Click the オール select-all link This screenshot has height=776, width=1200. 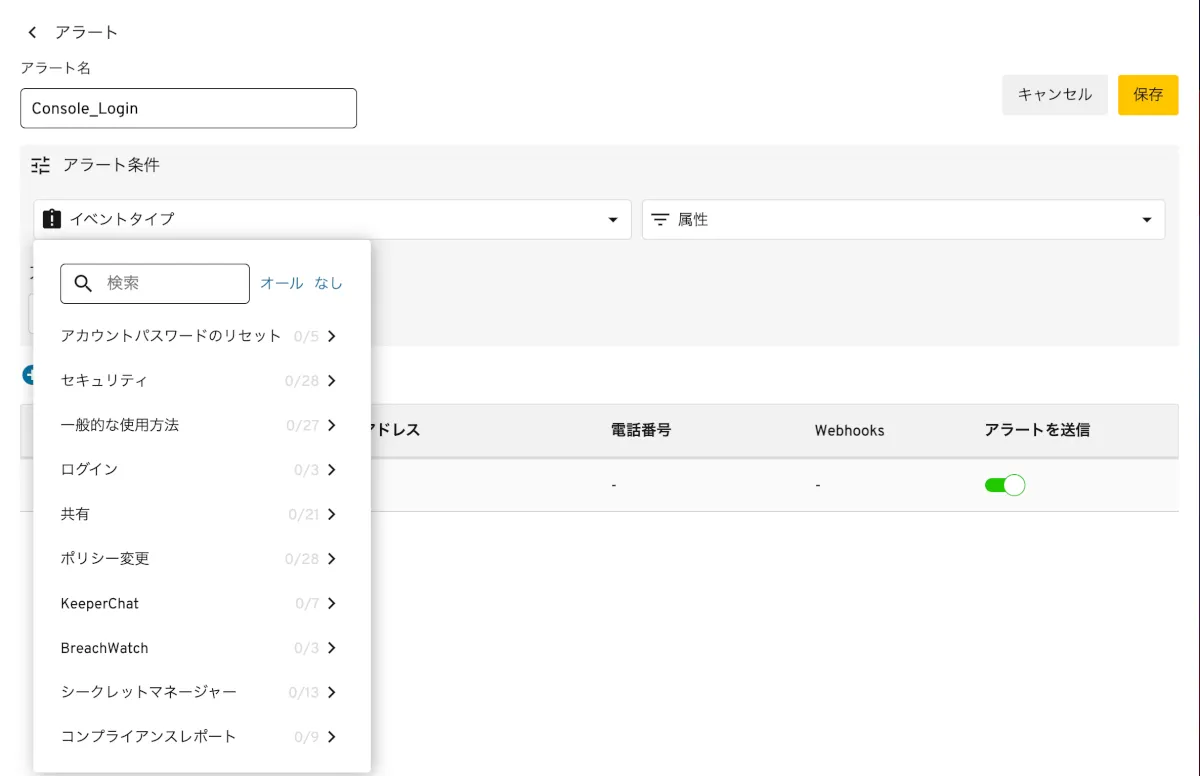[281, 284]
